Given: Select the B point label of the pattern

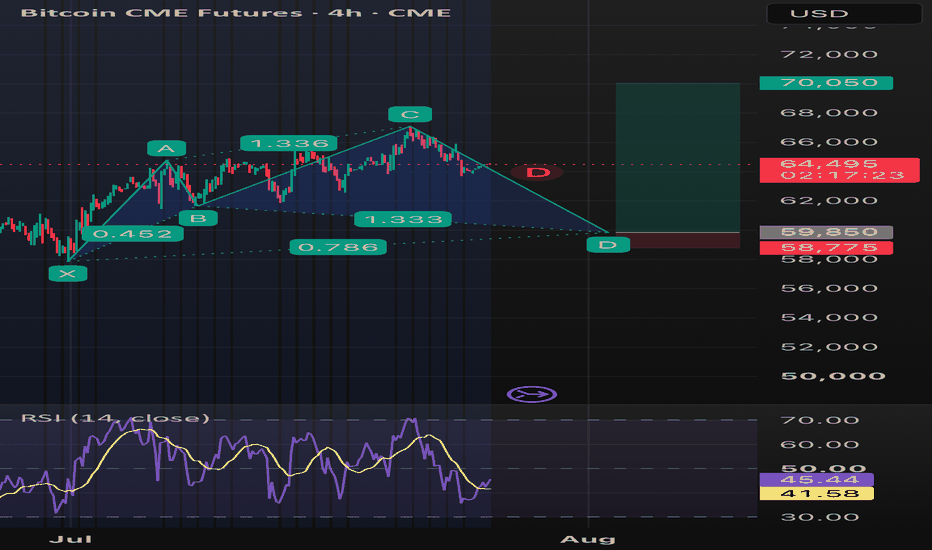Looking at the screenshot, I should (198, 218).
